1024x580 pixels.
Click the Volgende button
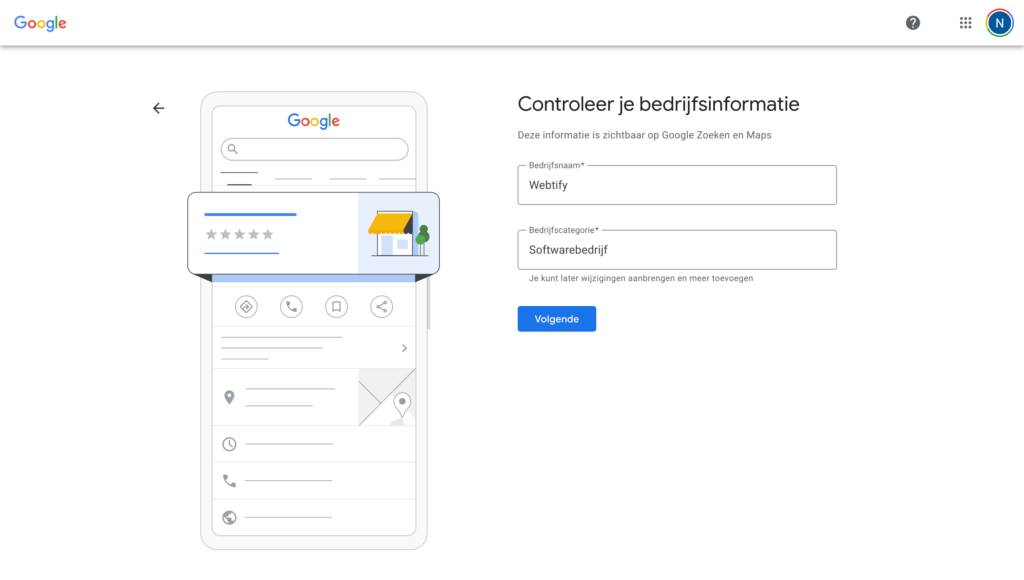click(x=556, y=319)
